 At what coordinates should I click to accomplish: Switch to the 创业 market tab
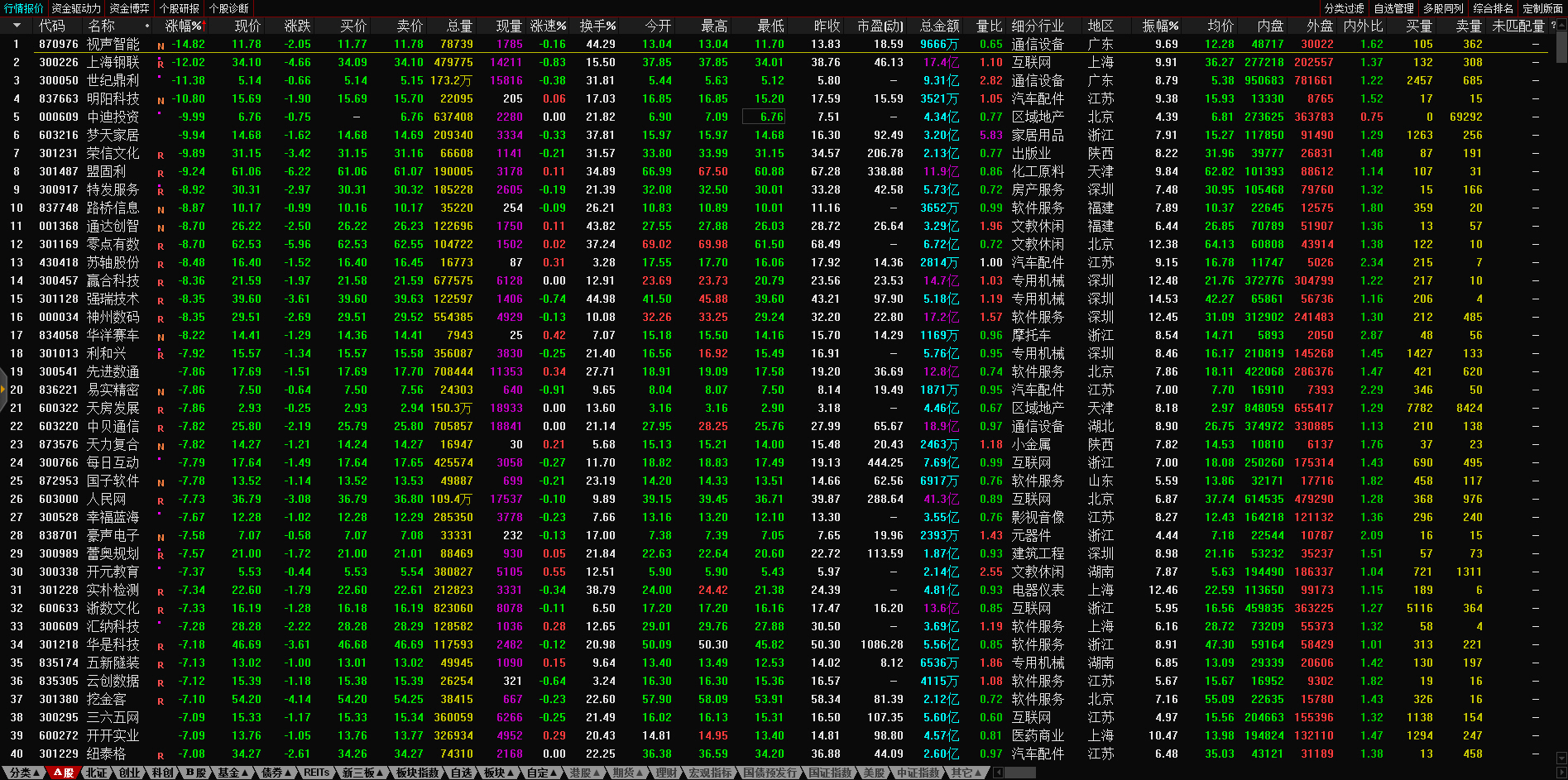coord(129,773)
